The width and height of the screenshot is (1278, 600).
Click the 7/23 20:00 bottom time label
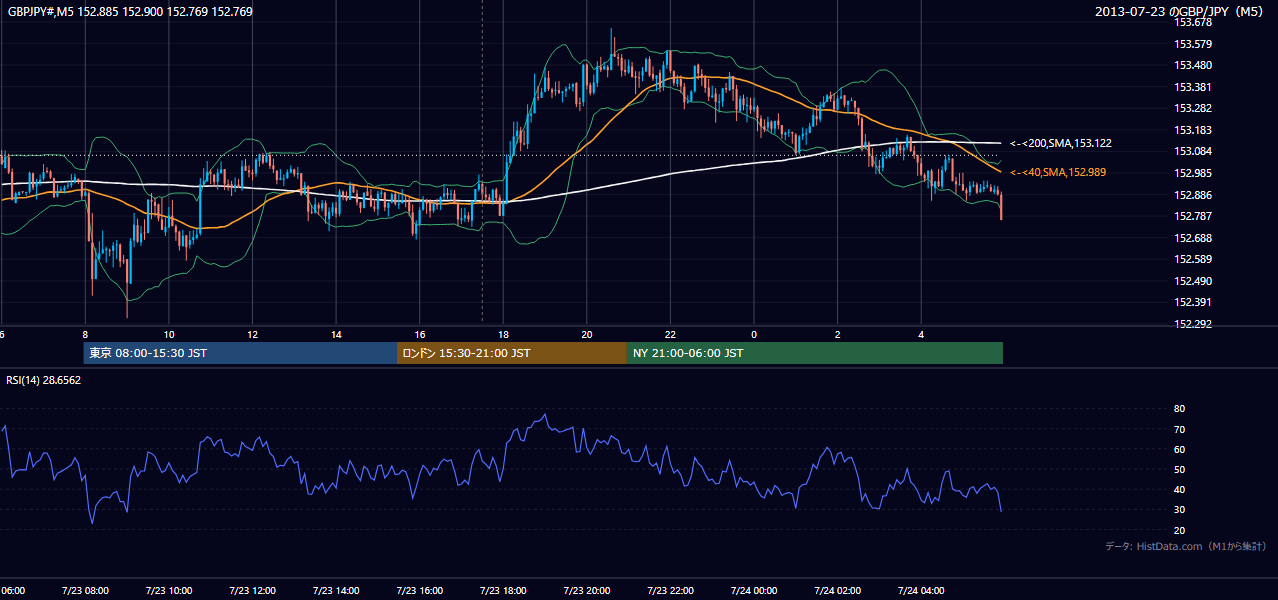(587, 591)
